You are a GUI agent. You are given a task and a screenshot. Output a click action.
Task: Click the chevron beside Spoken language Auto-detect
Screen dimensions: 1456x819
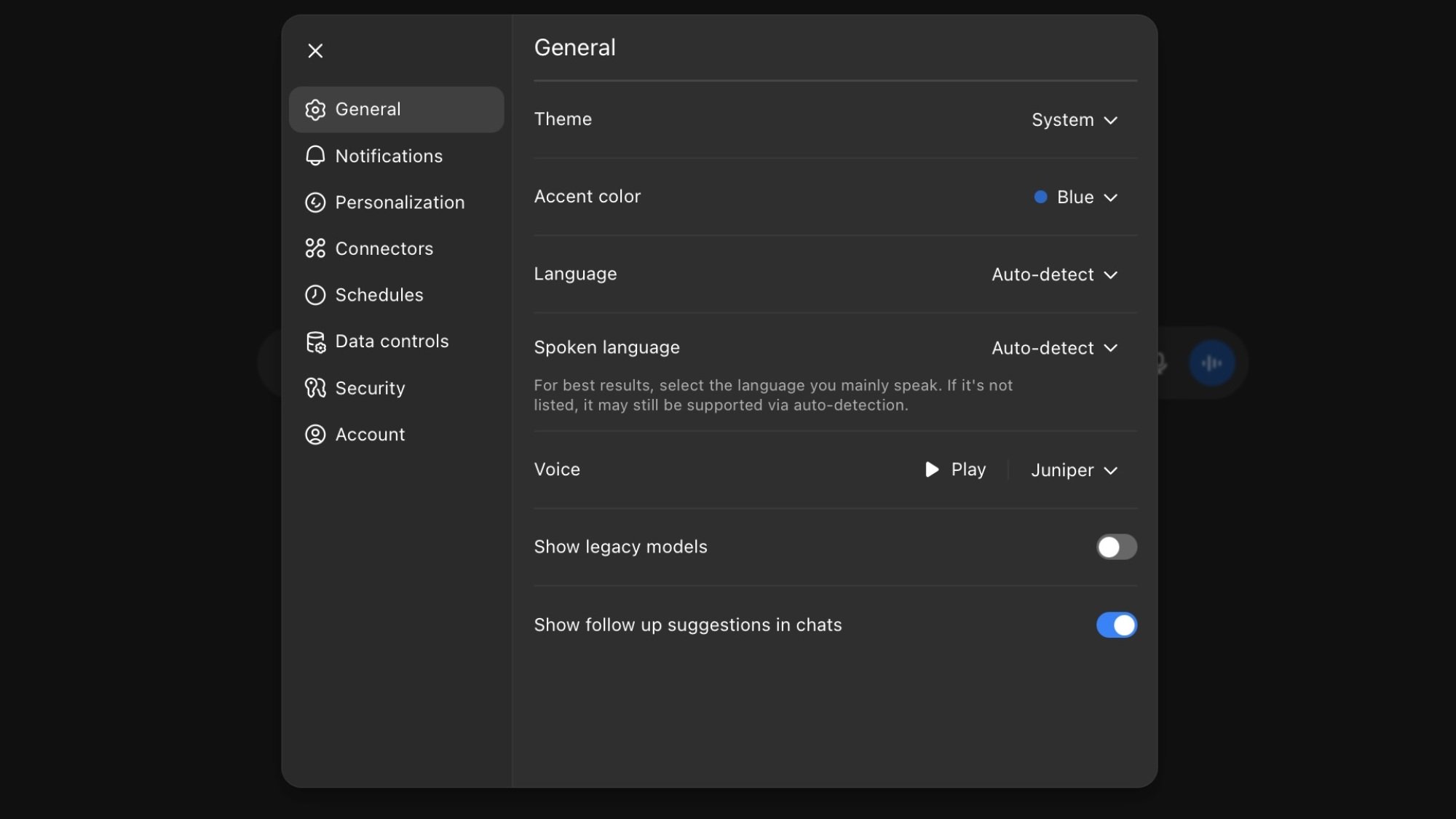[1110, 348]
